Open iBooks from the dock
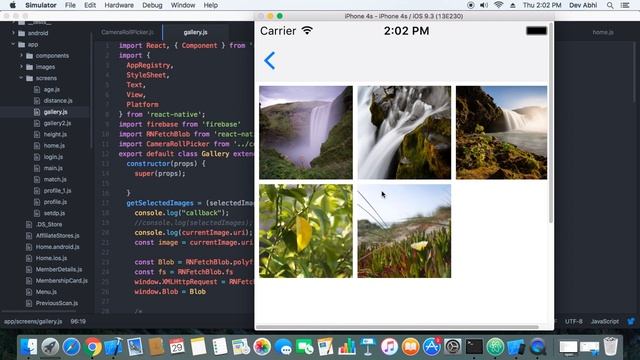This screenshot has width=640, height=360. (410, 347)
